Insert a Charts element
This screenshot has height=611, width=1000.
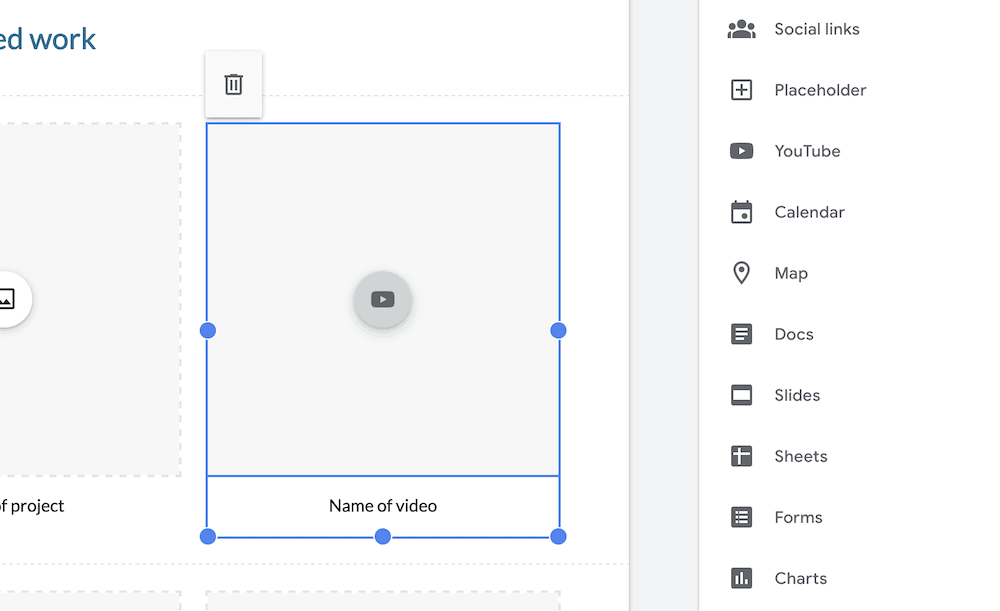click(800, 577)
